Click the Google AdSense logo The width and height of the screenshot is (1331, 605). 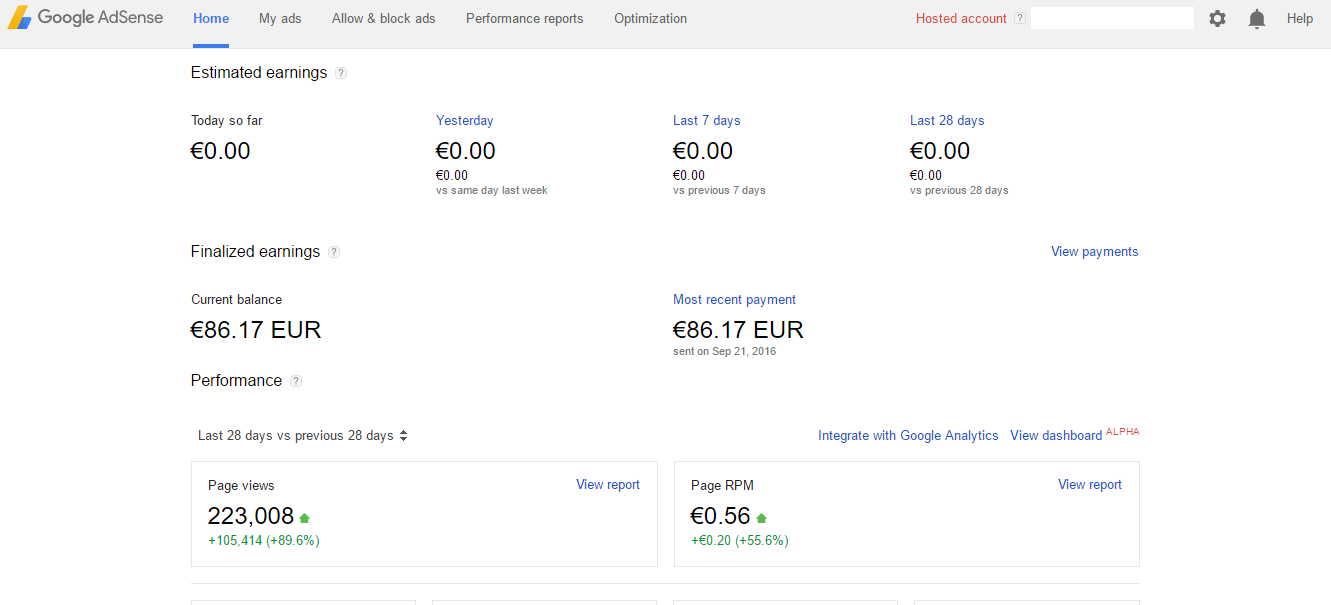pyautogui.click(x=85, y=18)
